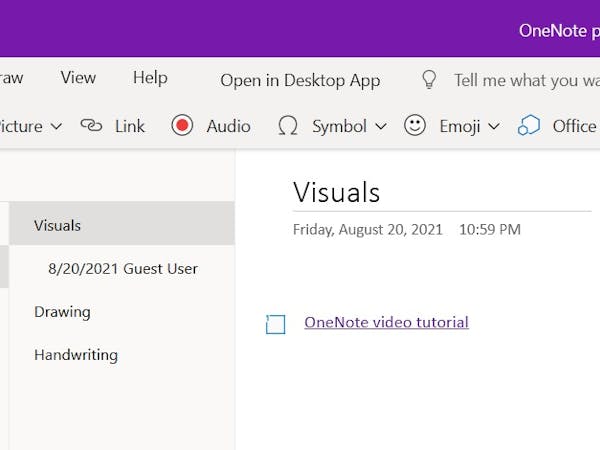Select the Visuals page in the list
The height and width of the screenshot is (450, 600).
[x=122, y=223]
